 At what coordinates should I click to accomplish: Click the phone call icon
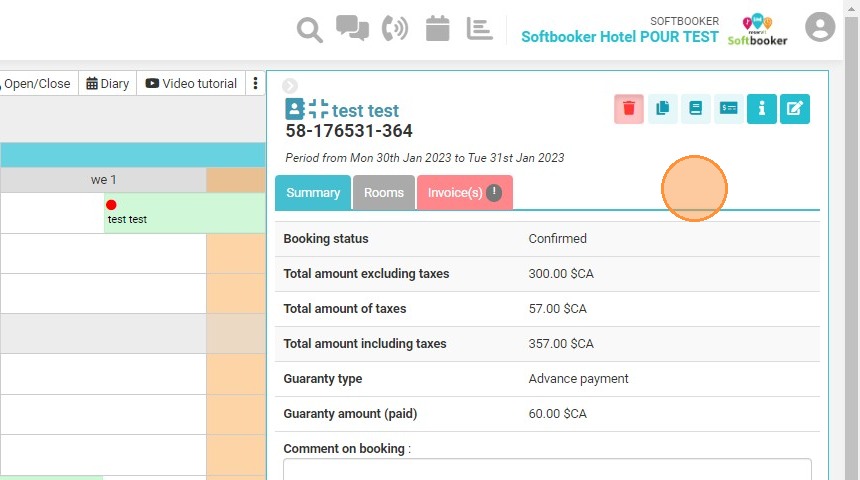click(x=395, y=28)
